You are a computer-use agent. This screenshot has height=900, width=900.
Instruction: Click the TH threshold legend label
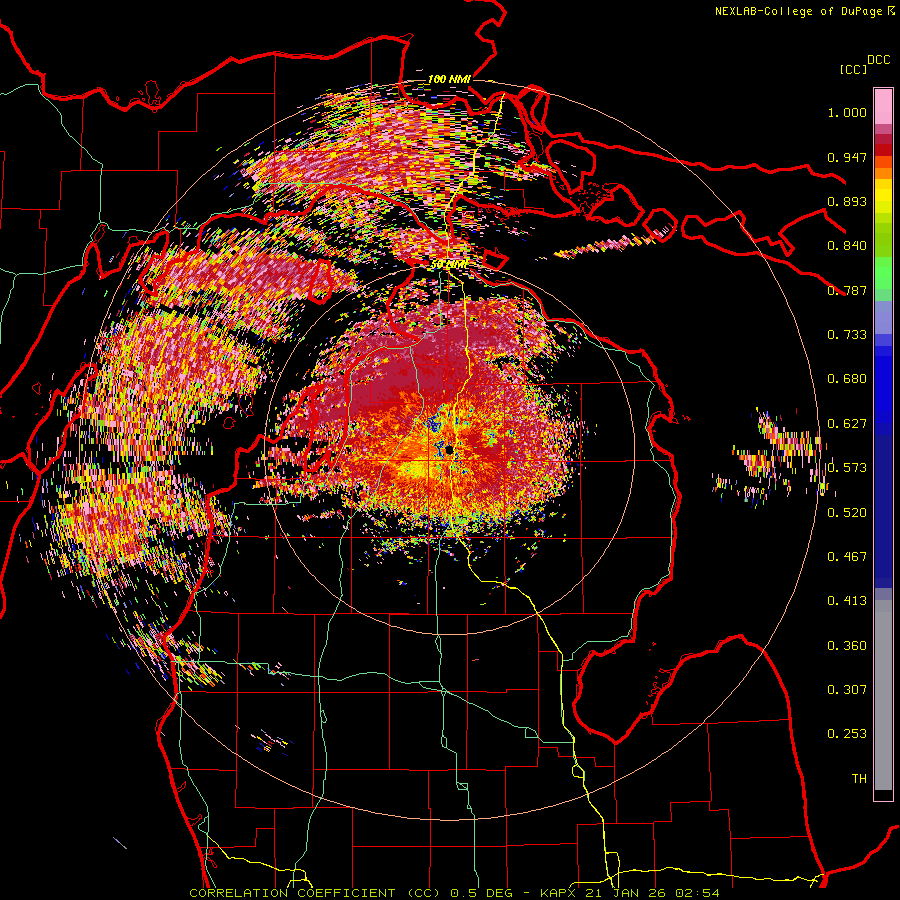859,779
